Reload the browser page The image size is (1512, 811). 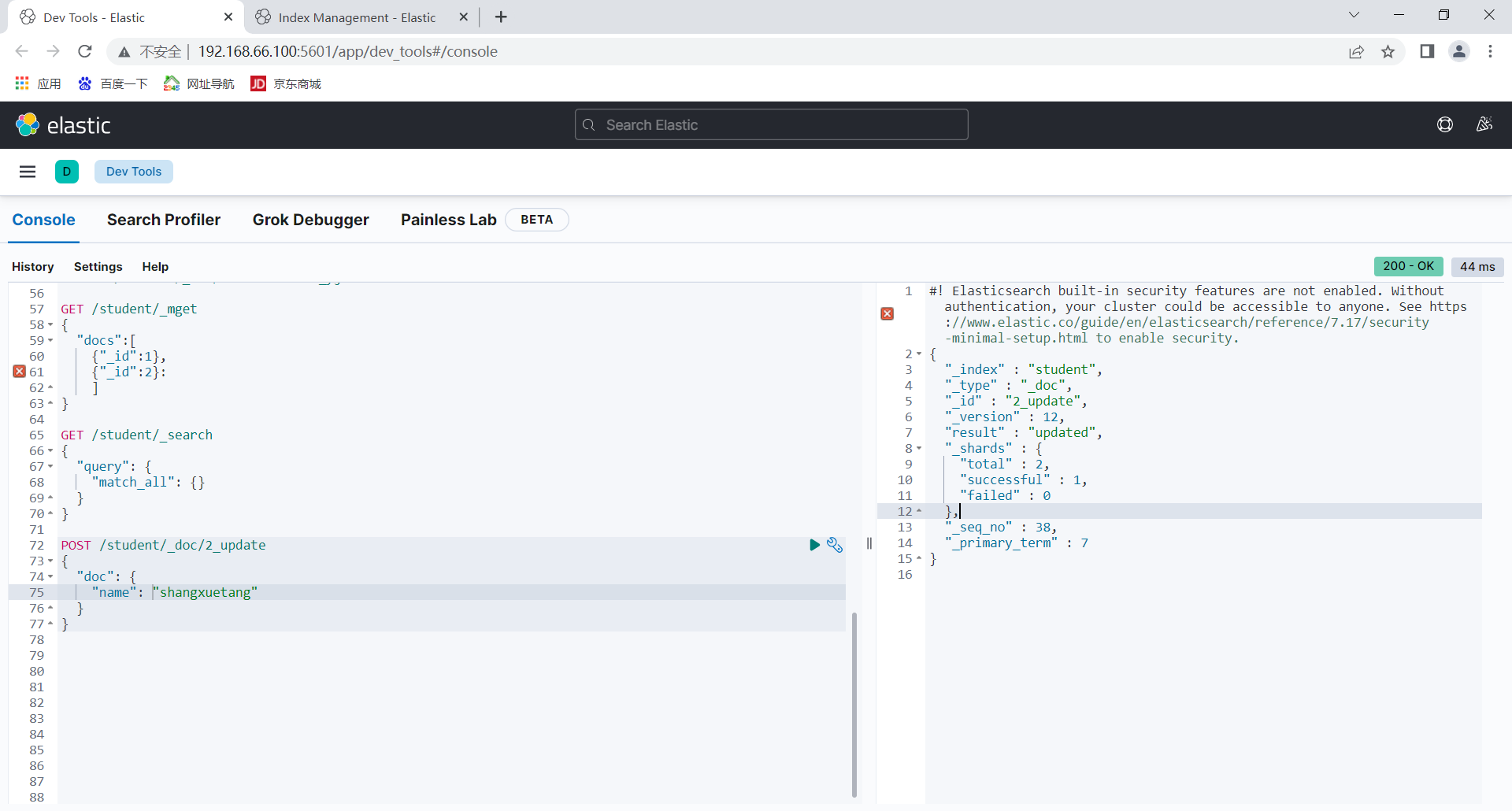(85, 51)
